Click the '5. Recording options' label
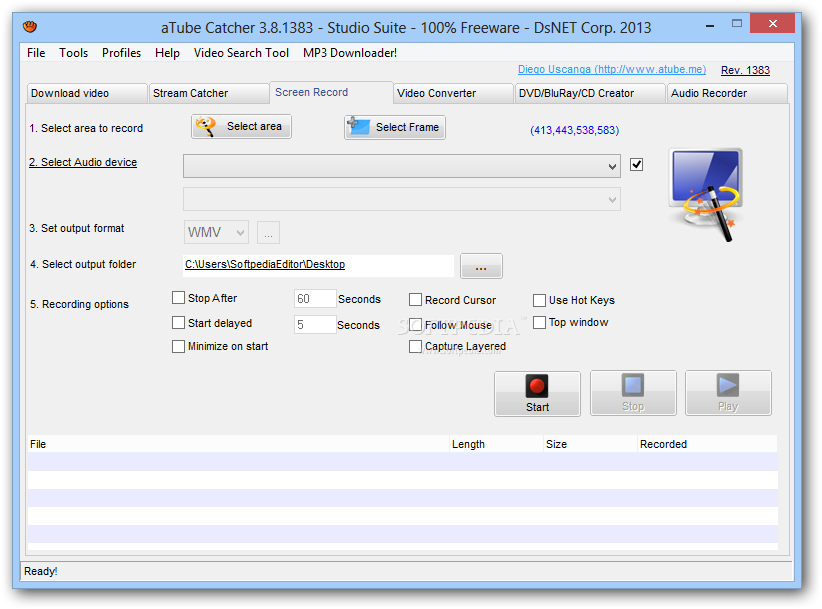Image resolution: width=822 pixels, height=609 pixels. 79,304
